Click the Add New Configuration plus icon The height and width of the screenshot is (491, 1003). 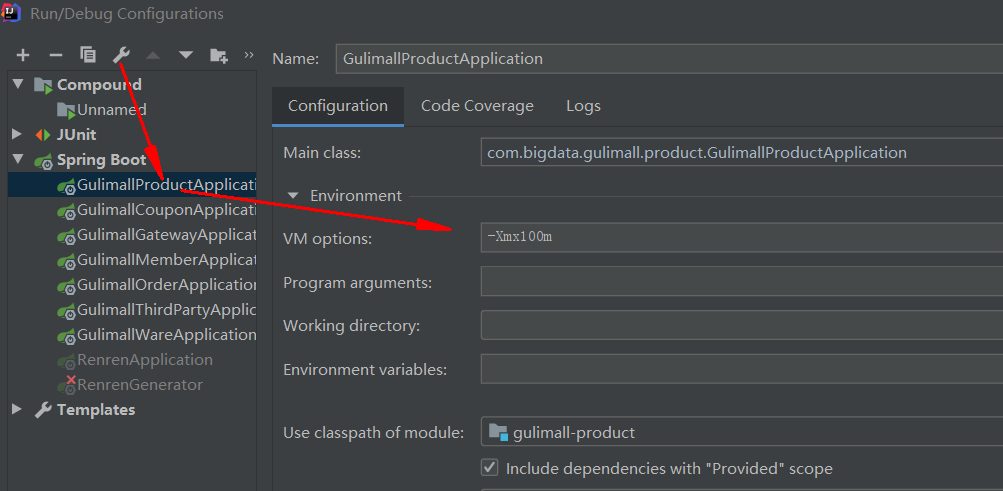[23, 55]
